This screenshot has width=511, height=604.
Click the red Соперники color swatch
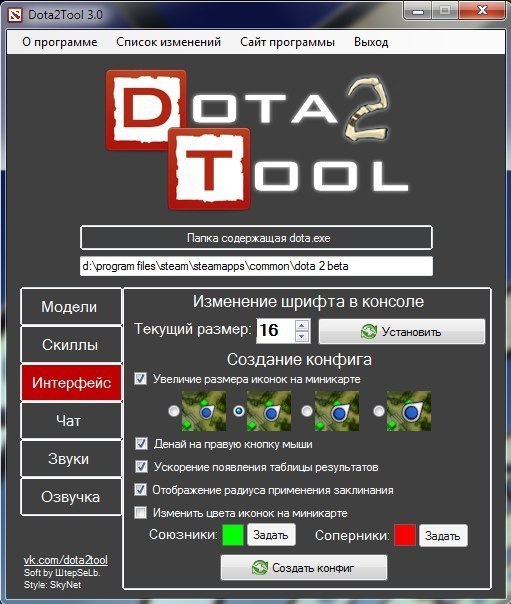405,535
